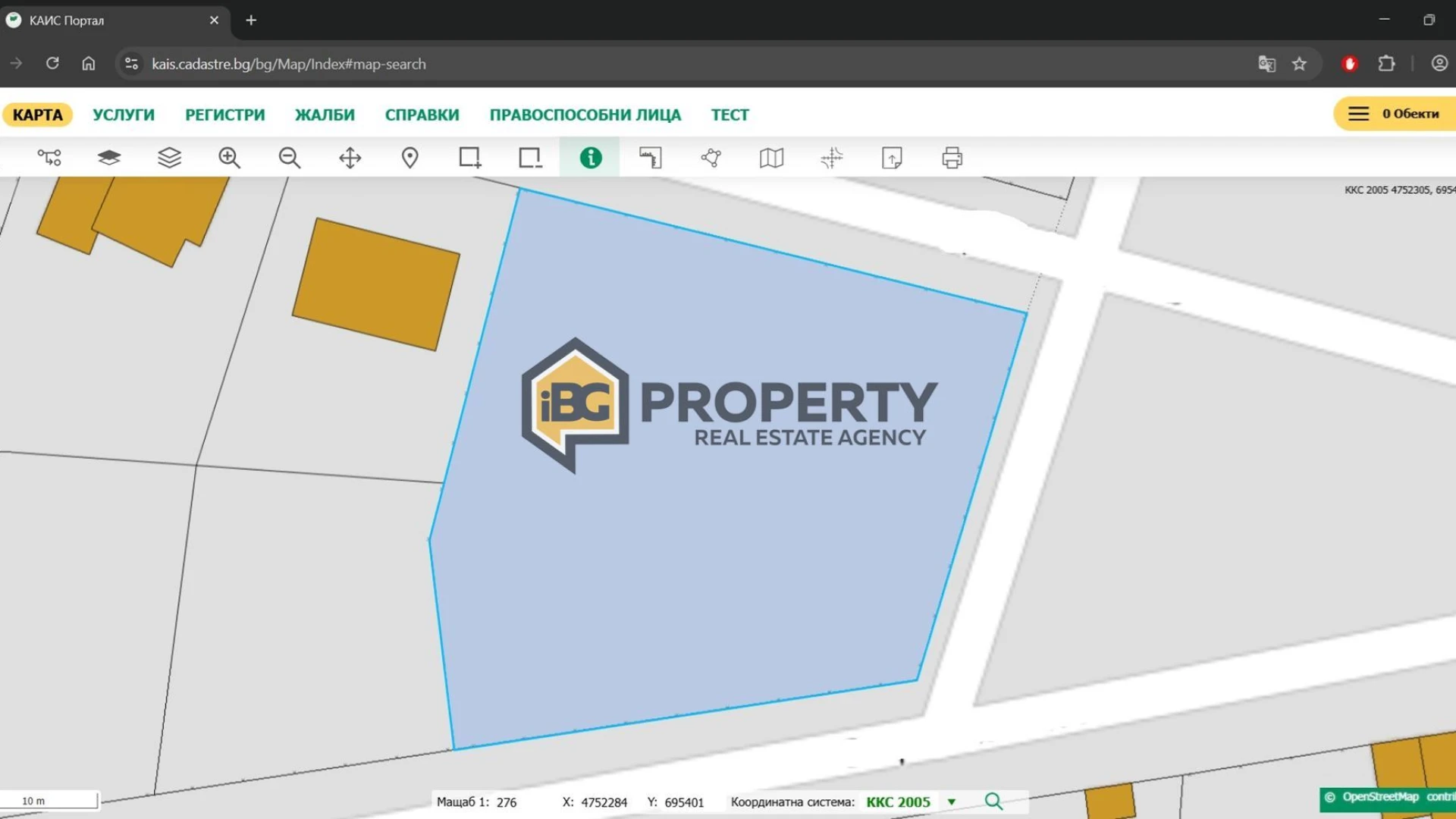Image resolution: width=1456 pixels, height=819 pixels.
Task: Open the browser profile account icon
Action: tap(1439, 64)
